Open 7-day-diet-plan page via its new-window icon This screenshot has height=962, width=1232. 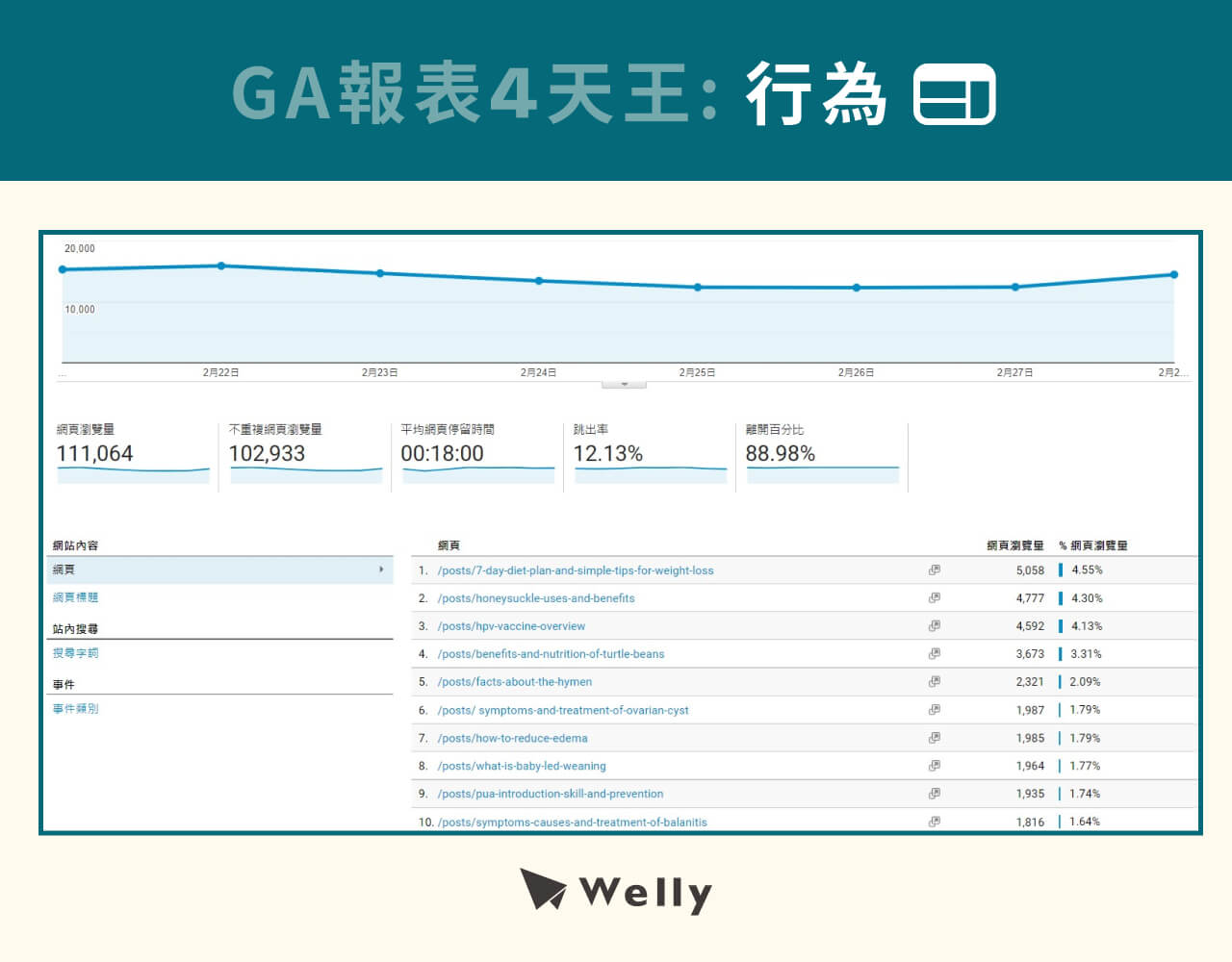(x=934, y=570)
